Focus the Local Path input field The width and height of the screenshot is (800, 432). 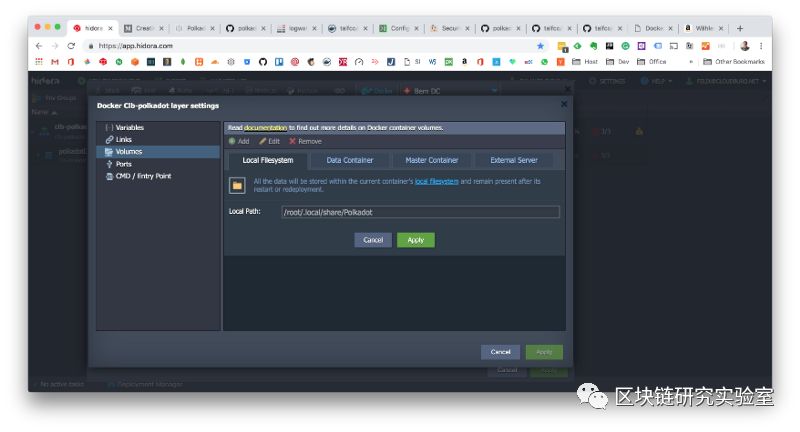tap(420, 212)
